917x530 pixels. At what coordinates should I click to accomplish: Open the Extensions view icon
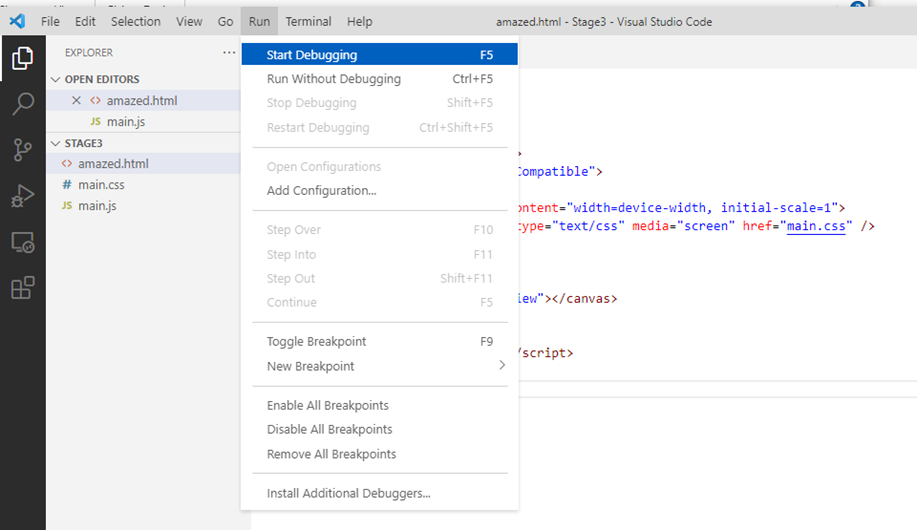pyautogui.click(x=22, y=288)
